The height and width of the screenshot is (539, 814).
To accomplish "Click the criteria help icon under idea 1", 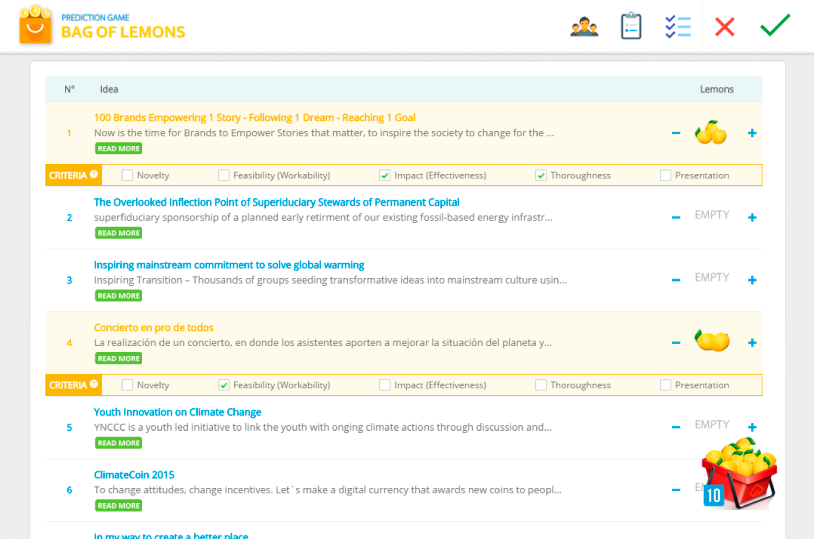I will pyautogui.click(x=94, y=175).
